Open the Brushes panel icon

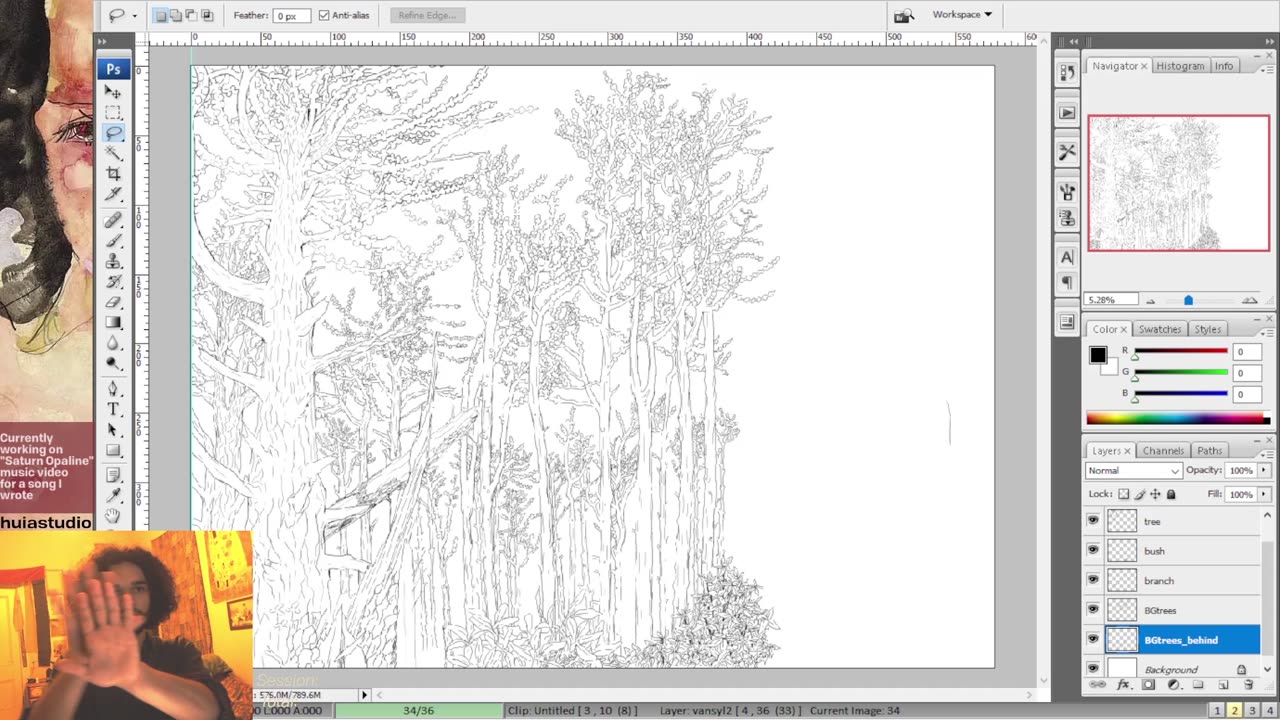(1067, 192)
